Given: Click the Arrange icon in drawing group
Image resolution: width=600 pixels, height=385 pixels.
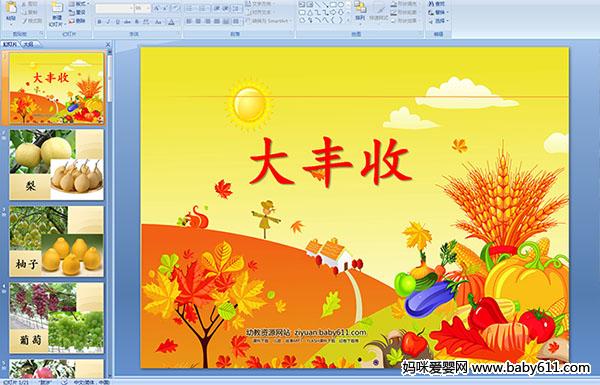Looking at the screenshot, I should [360, 11].
